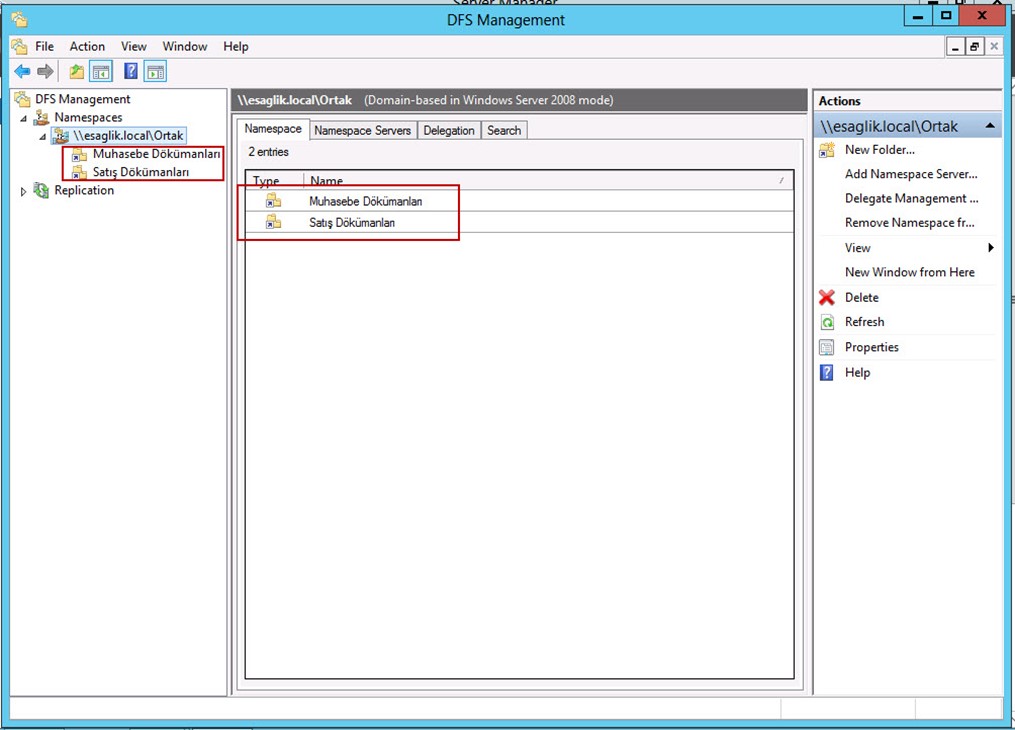Click the \\esaglik.local\Ortak namespace icon in tree
Viewport: 1015px width, 730px height.
pos(61,136)
